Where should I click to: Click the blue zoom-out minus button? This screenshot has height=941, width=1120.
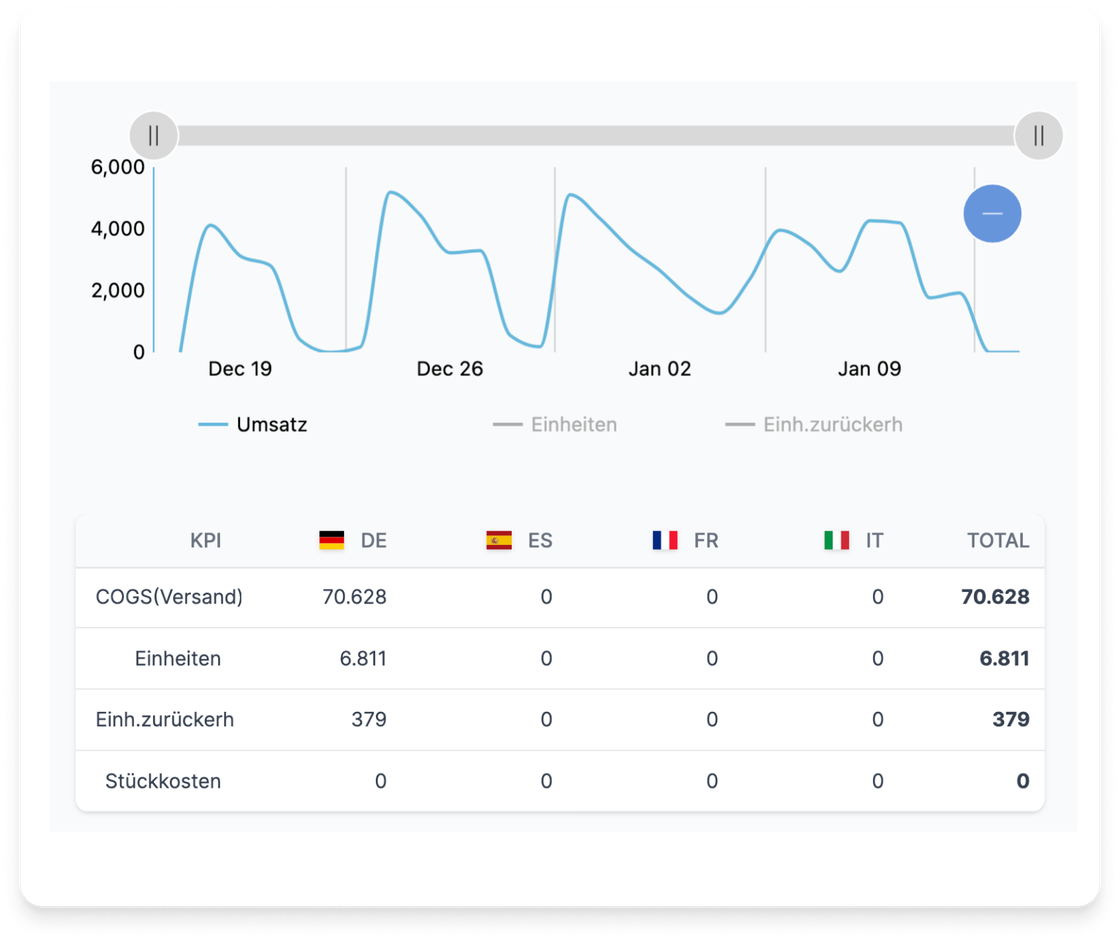(x=992, y=214)
